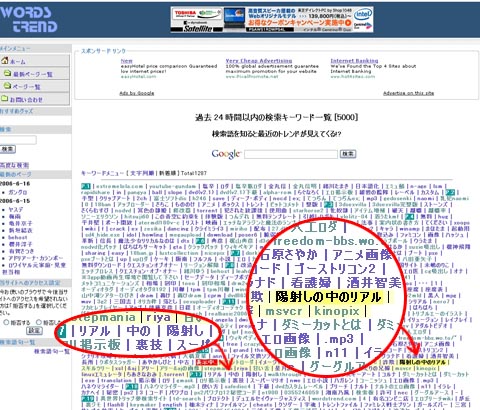Click the folder icon beside お問い合わせ

click(5, 98)
